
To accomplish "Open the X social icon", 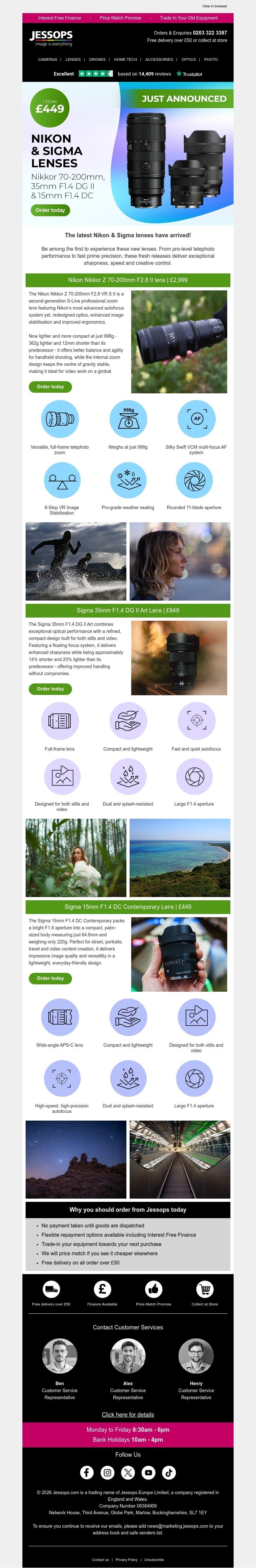I will (x=128, y=1472).
